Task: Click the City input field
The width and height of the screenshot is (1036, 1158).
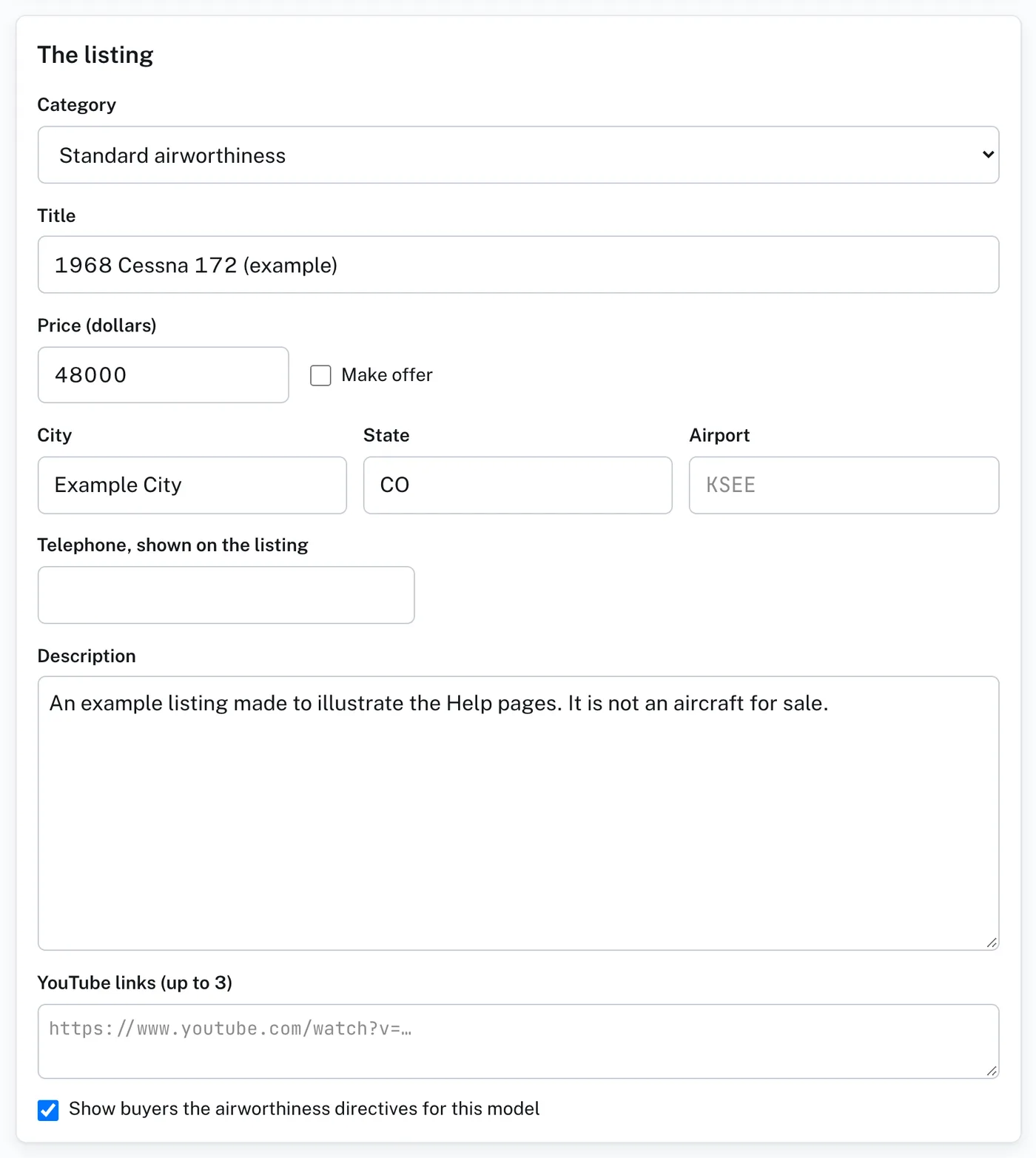Action: (x=192, y=485)
